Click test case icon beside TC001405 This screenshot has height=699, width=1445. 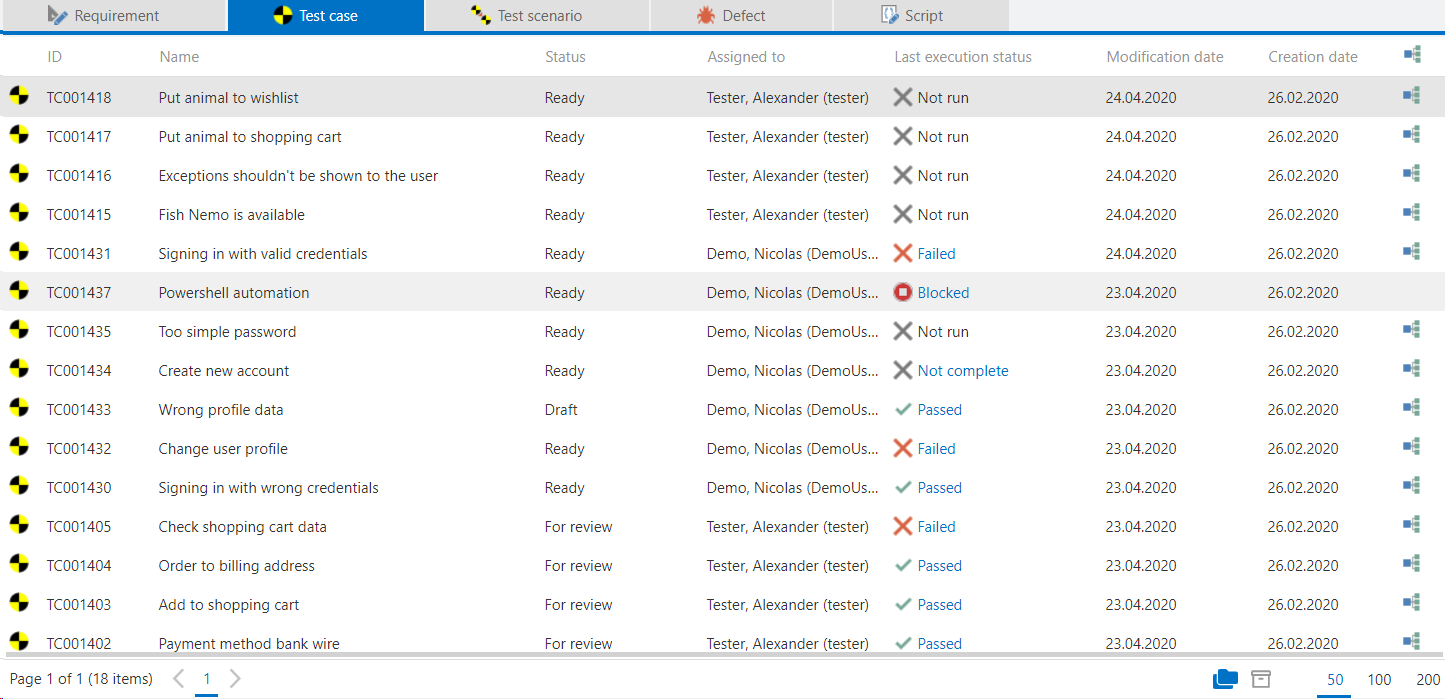pos(18,526)
